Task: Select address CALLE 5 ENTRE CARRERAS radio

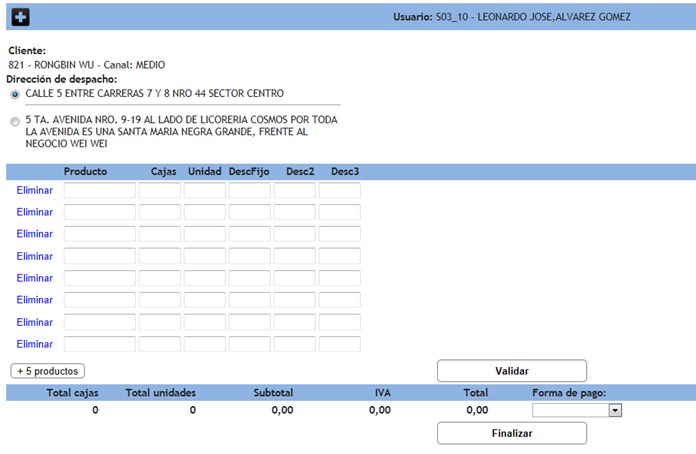Action: click(x=15, y=95)
